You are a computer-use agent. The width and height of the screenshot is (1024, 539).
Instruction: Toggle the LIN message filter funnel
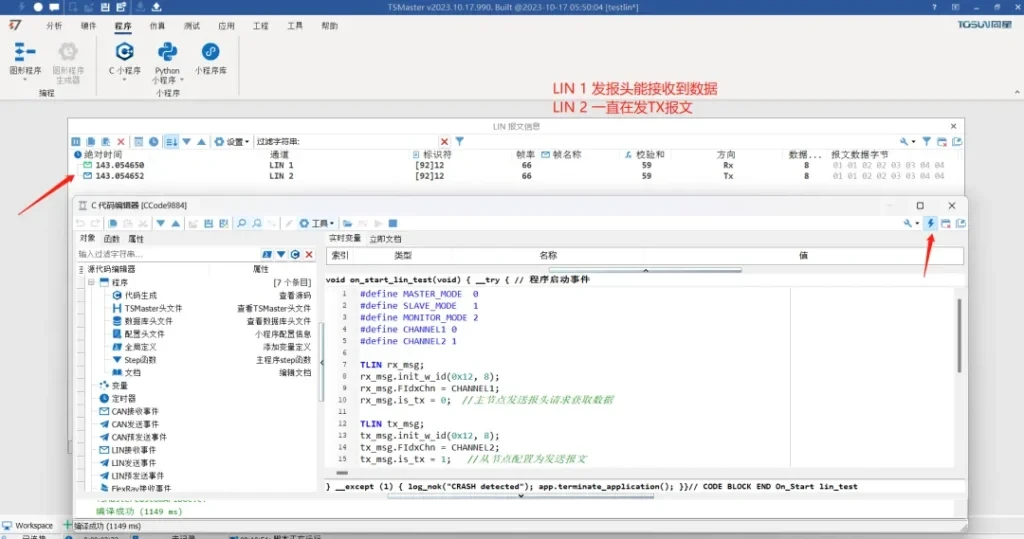point(460,142)
